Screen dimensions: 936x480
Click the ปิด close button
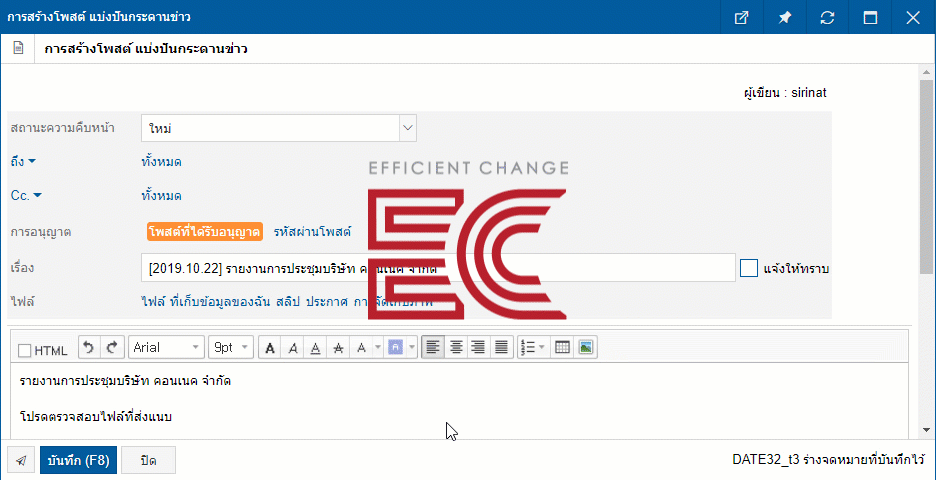coord(149,460)
